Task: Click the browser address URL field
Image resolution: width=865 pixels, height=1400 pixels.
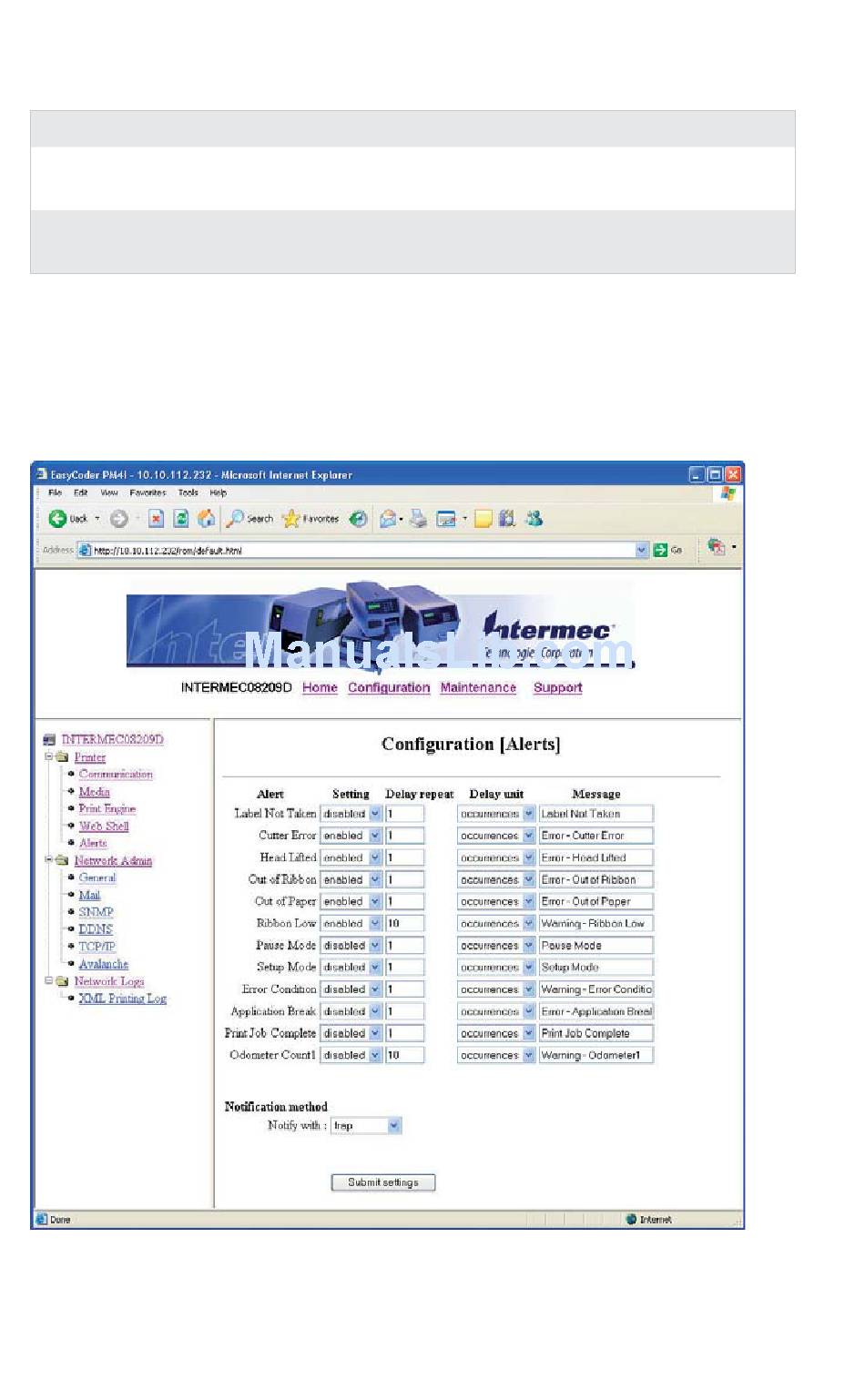Action: 363,550
